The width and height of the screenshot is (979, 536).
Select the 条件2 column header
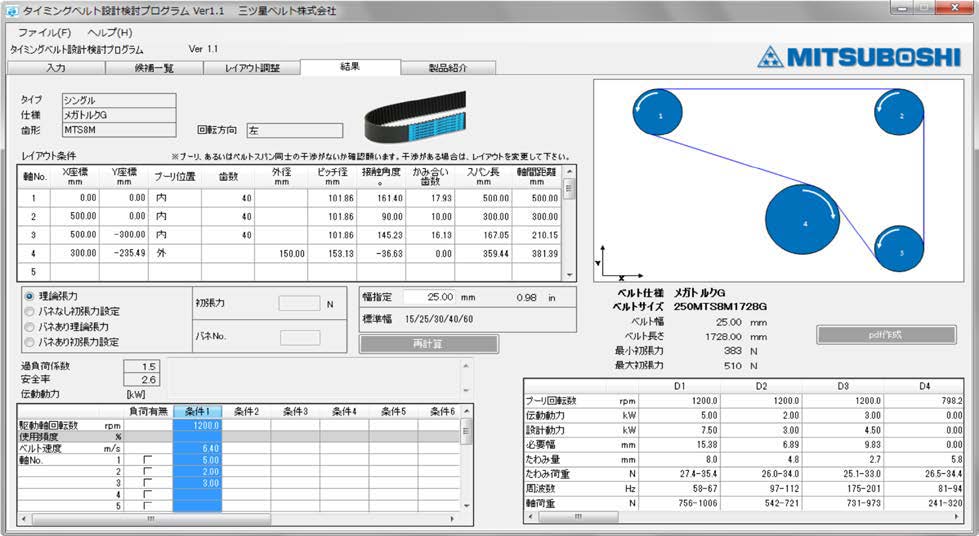(246, 411)
